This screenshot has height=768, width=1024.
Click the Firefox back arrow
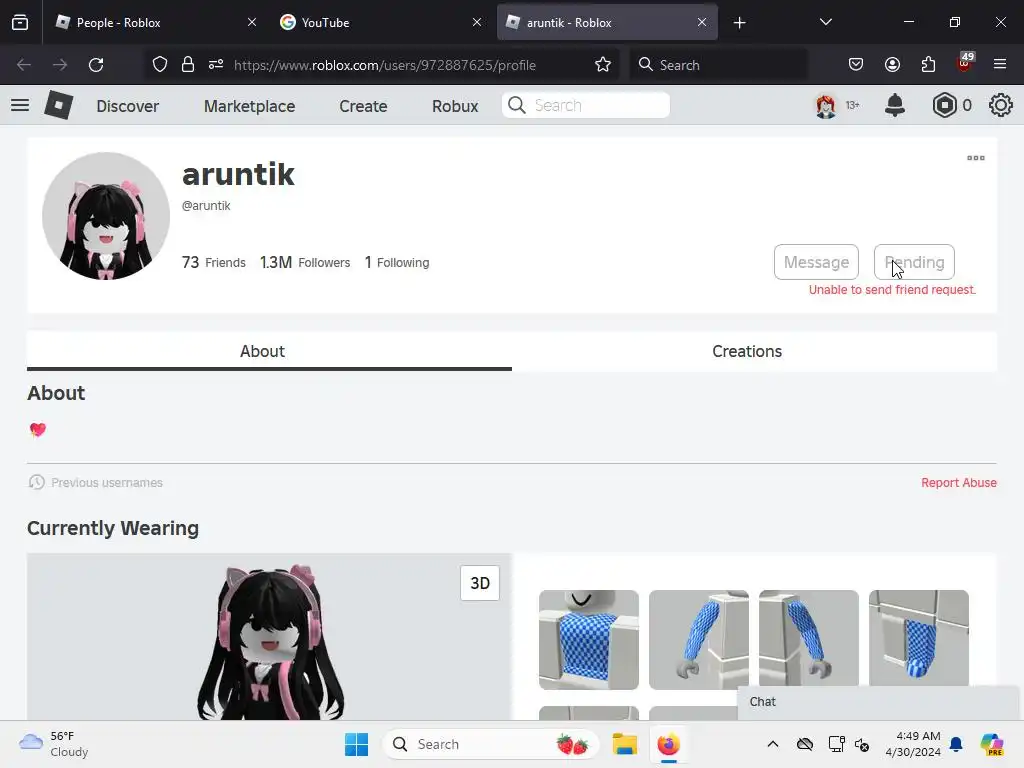[x=24, y=65]
